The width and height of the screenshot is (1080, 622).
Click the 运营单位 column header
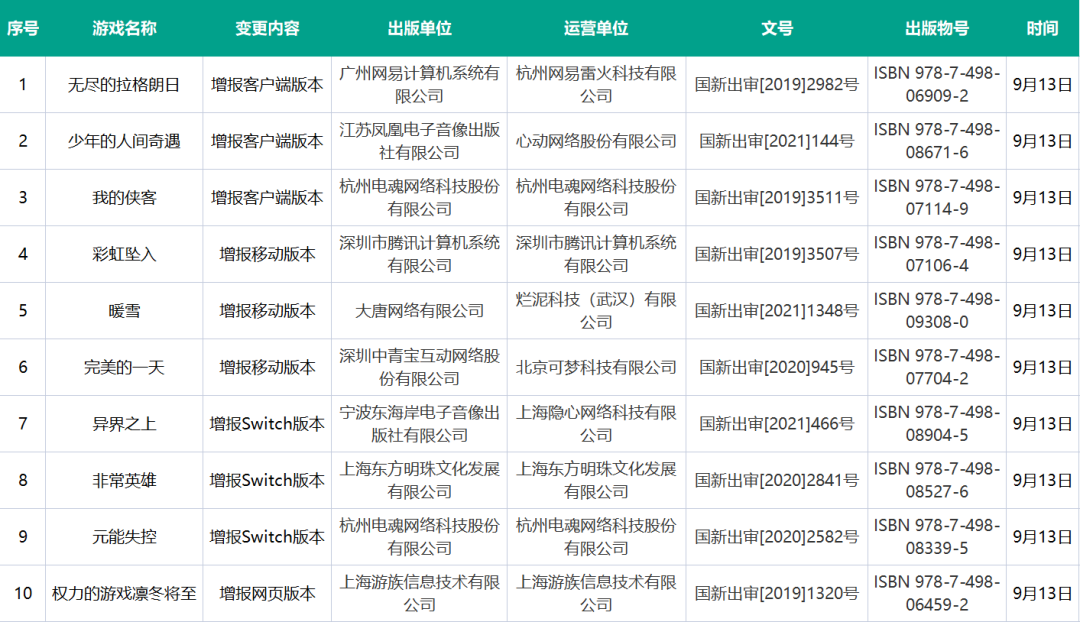click(597, 29)
